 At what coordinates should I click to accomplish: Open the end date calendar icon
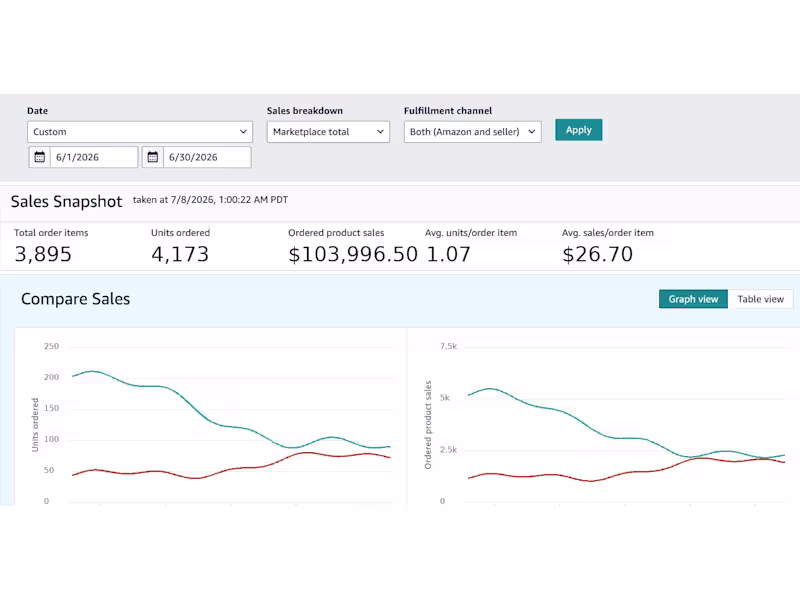tap(153, 157)
